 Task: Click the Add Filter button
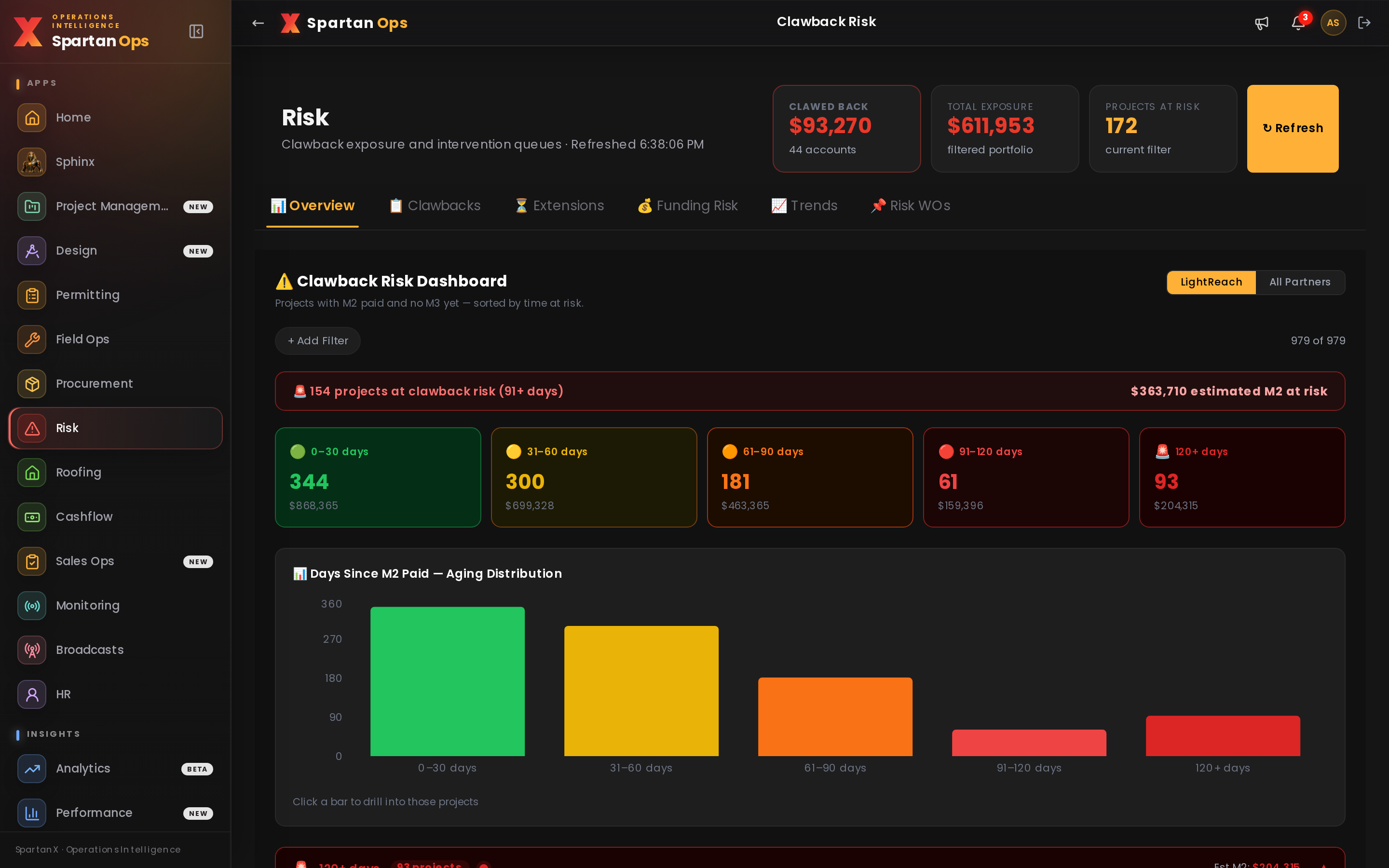[x=317, y=341]
